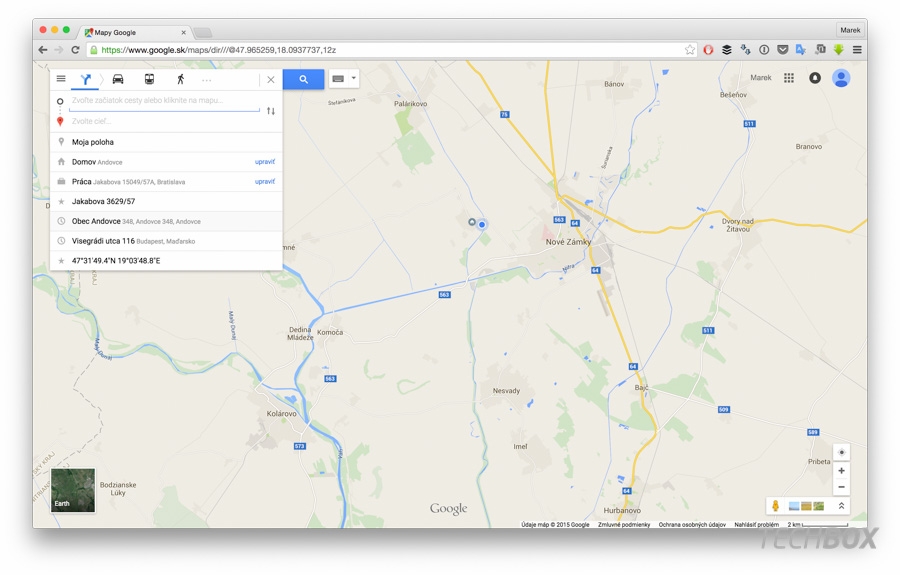Click the Marek Chrome profile button
Screen dimensions: 900x575
coord(850,30)
